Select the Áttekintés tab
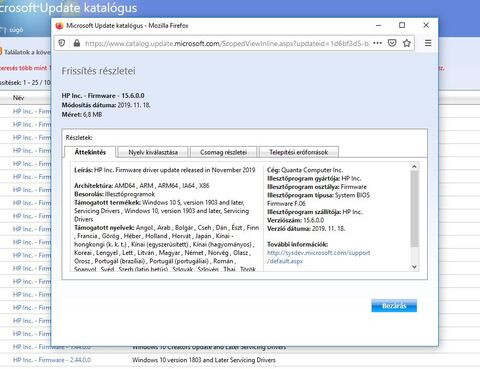Image resolution: width=480 pixels, height=369 pixels. [x=90, y=152]
